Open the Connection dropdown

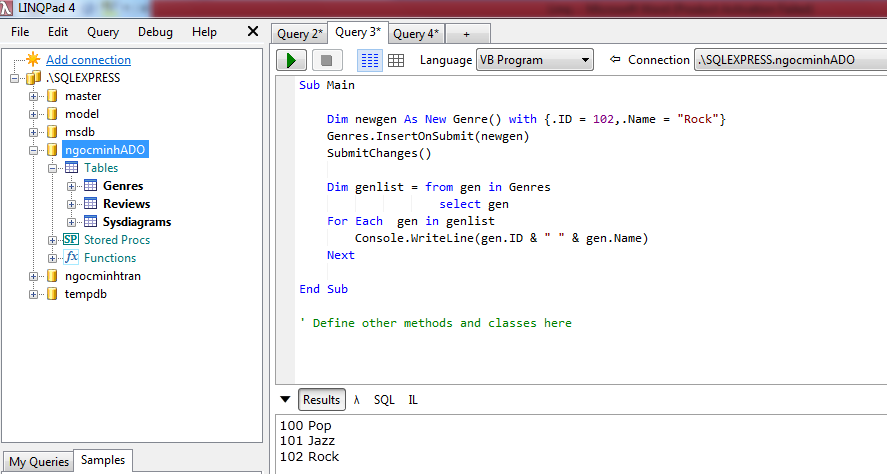pos(790,60)
